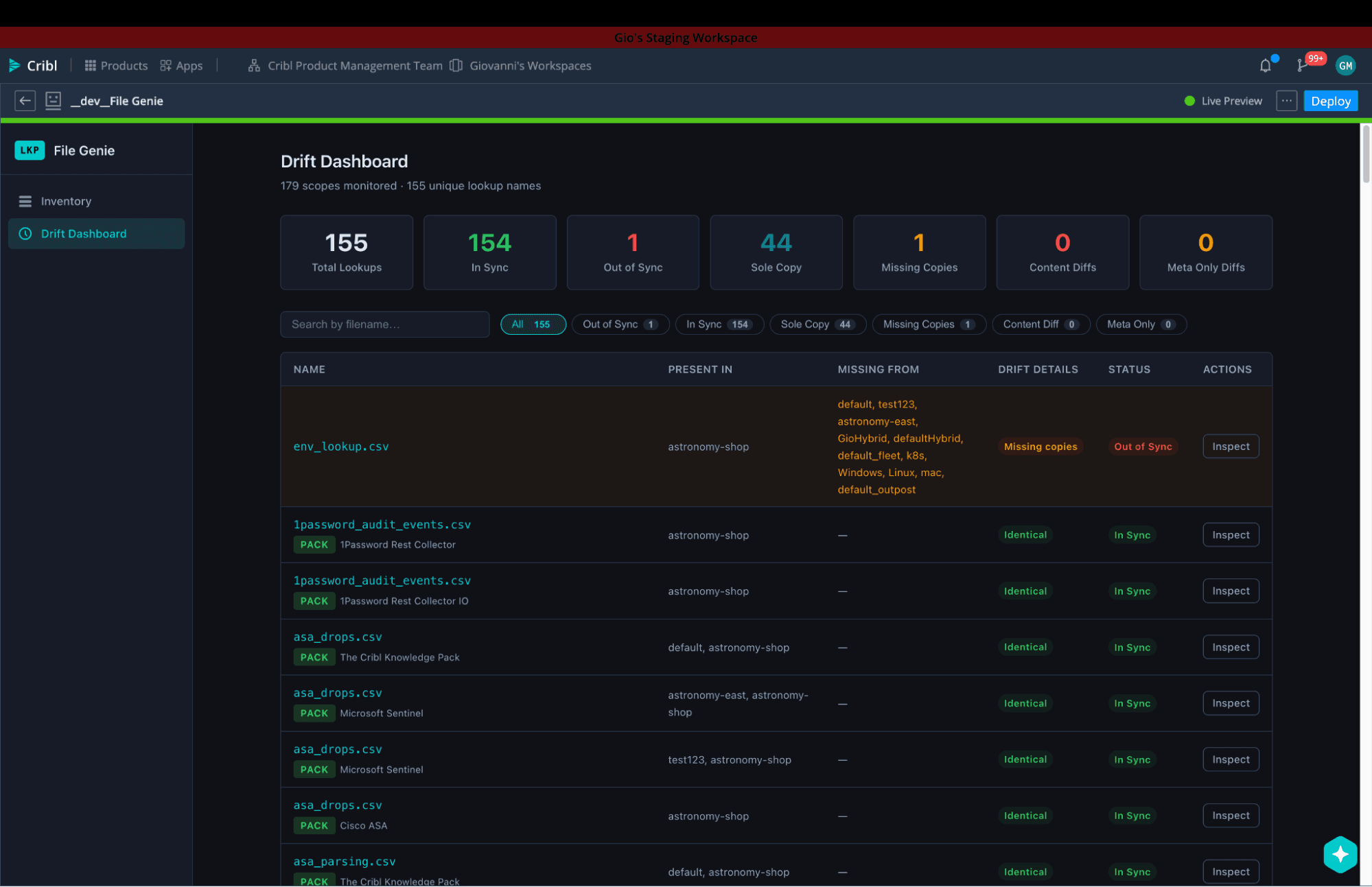Filter by Sole Copy 44
The height and width of the screenshot is (887, 1372).
817,324
